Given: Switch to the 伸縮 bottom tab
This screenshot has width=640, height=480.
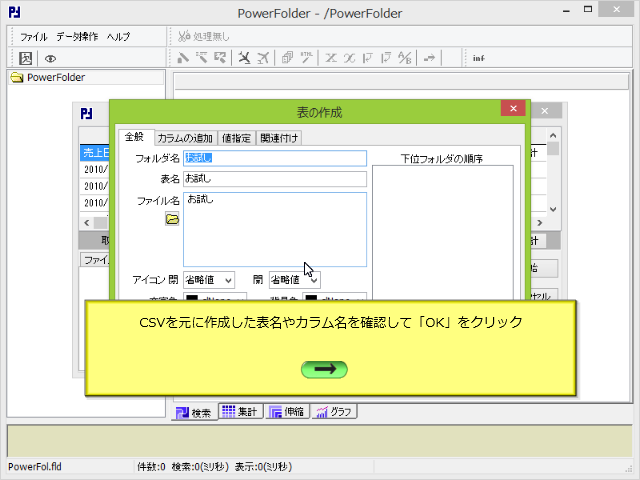Looking at the screenshot, I should point(287,411).
